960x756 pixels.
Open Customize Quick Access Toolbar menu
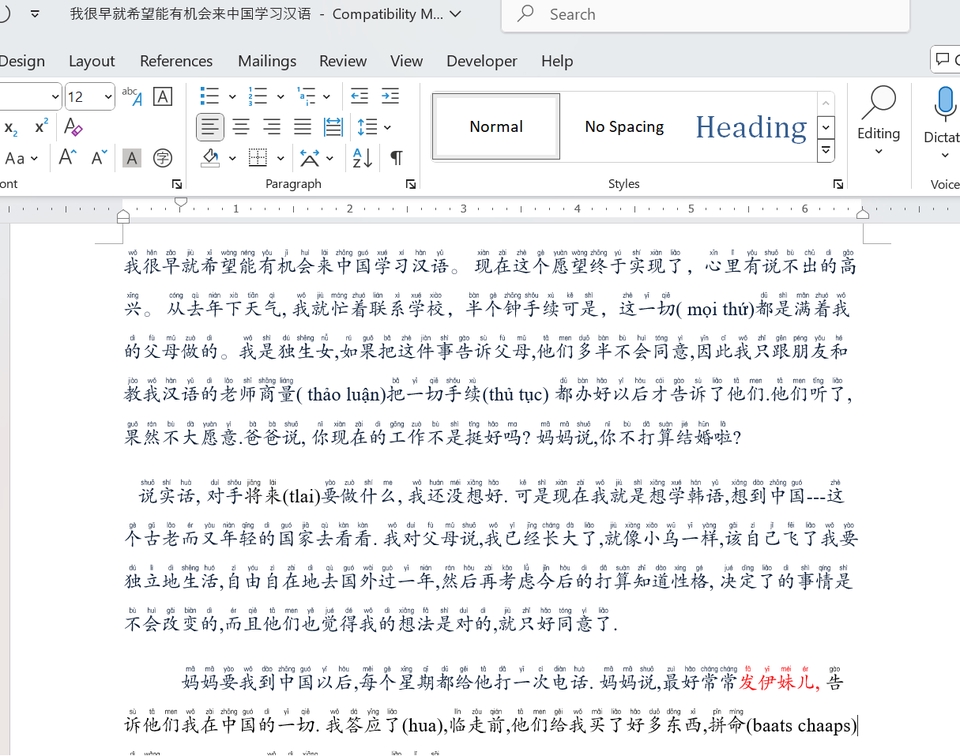click(35, 13)
